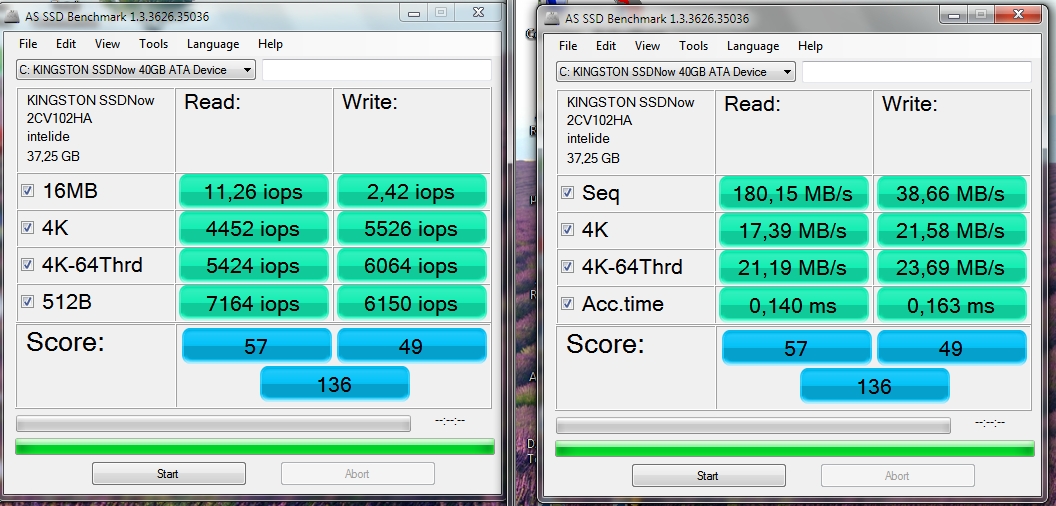Click the 0,140 ms access time result
The image size is (1056, 506).
793,305
